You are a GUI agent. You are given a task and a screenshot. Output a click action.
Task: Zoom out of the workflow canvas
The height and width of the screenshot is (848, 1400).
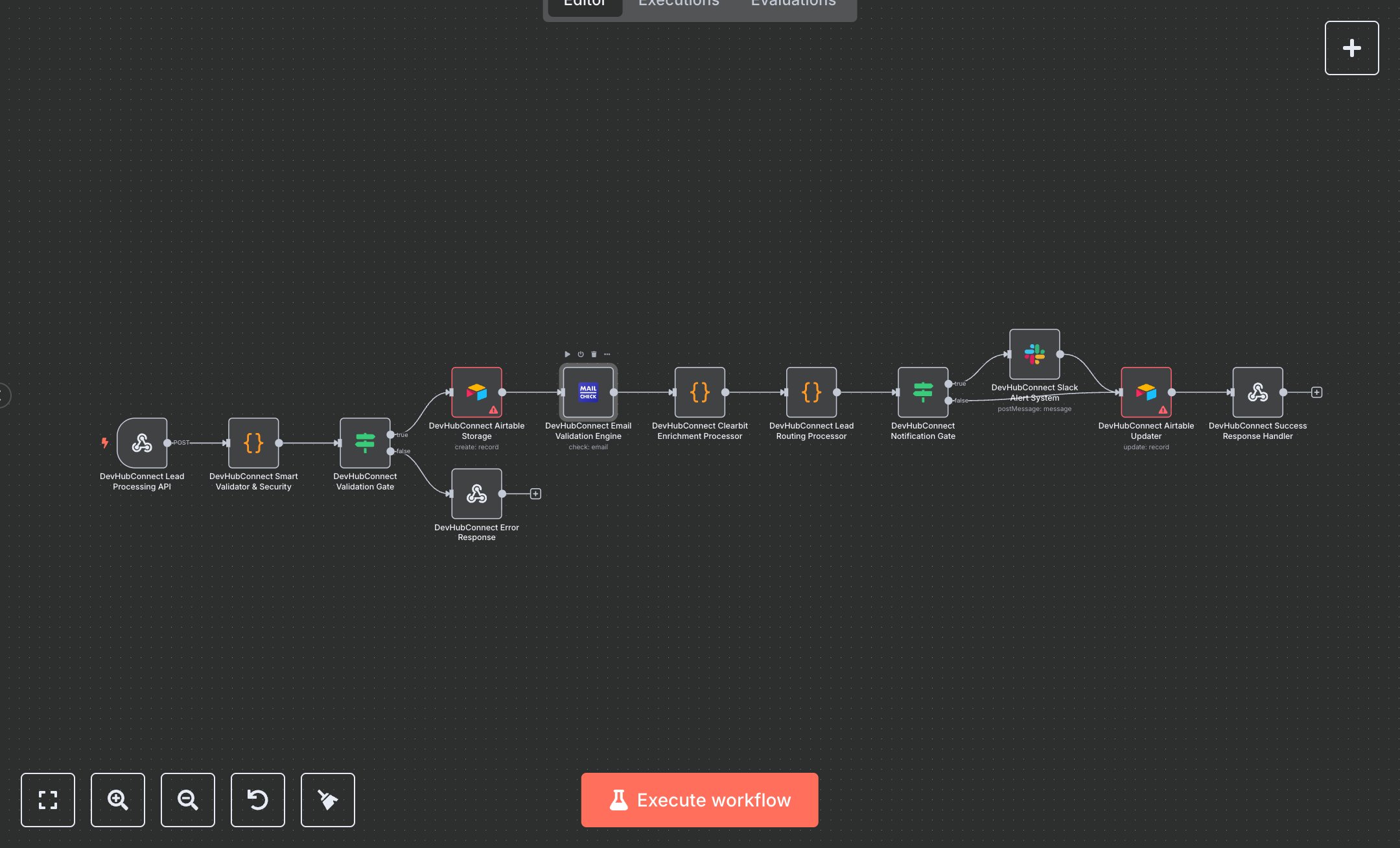(187, 799)
